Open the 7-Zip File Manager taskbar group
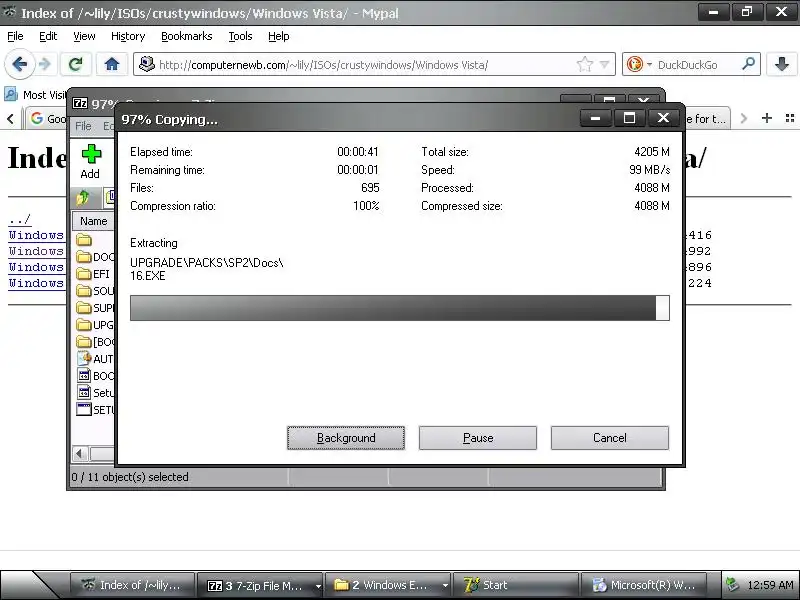The height and width of the screenshot is (600, 800). [261, 585]
